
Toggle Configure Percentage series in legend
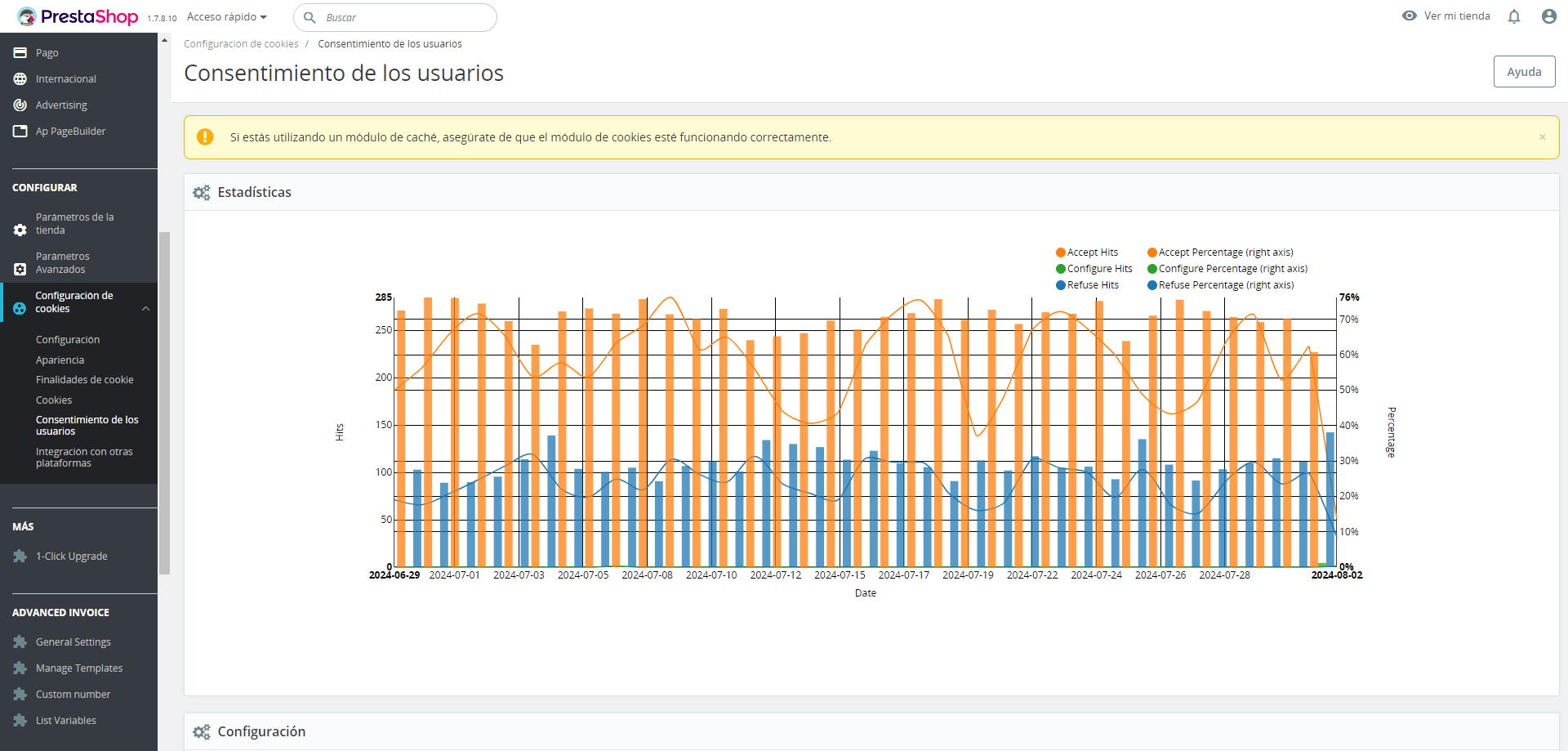[x=1227, y=269]
